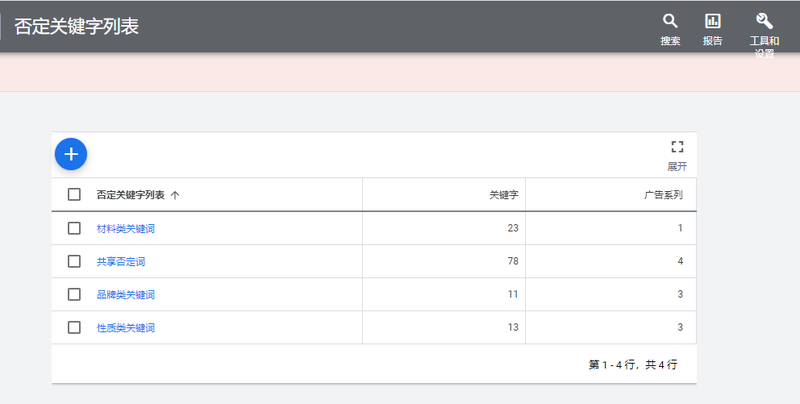This screenshot has width=800, height=404.
Task: Open the 材料类关键词 list link
Action: point(126,229)
